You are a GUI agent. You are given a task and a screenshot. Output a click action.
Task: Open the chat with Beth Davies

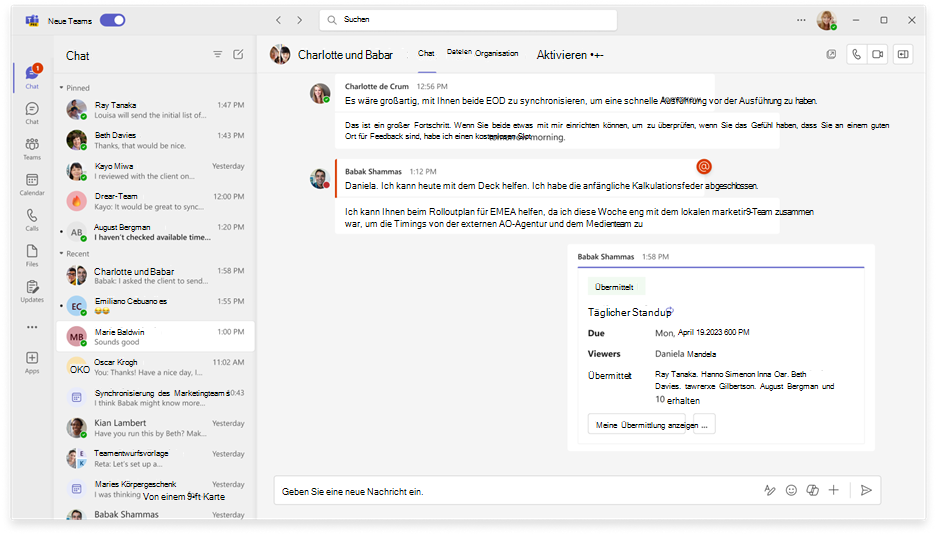point(155,140)
